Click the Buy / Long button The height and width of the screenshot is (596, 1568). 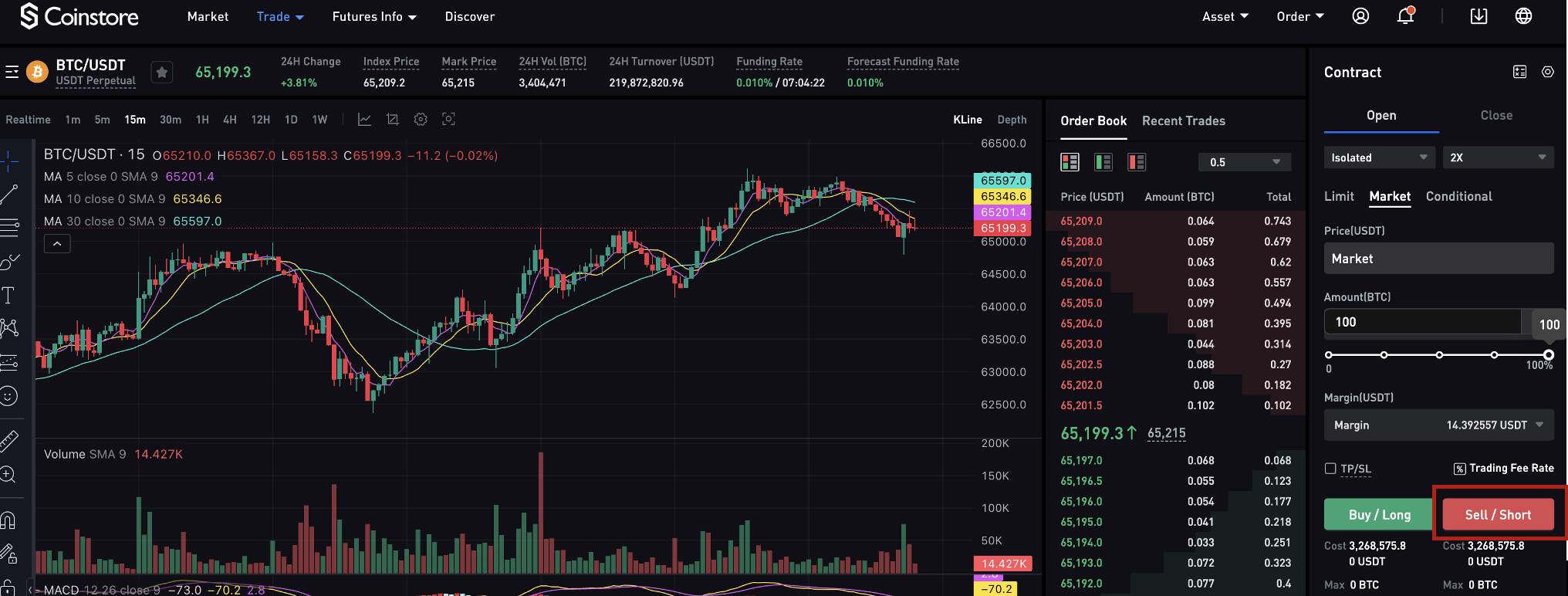click(1380, 514)
